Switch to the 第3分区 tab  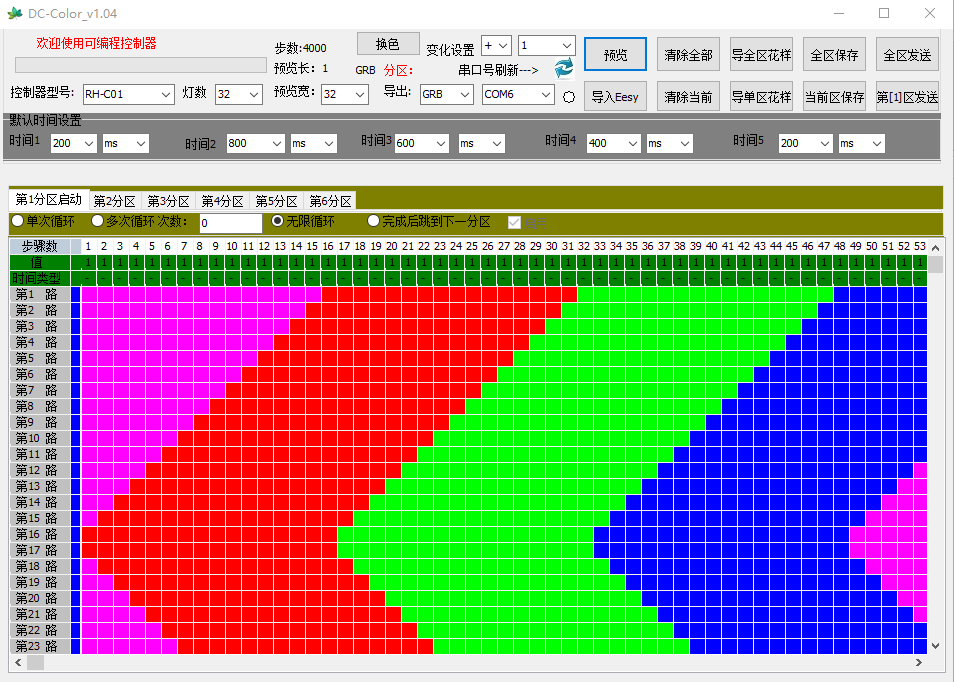click(x=169, y=201)
